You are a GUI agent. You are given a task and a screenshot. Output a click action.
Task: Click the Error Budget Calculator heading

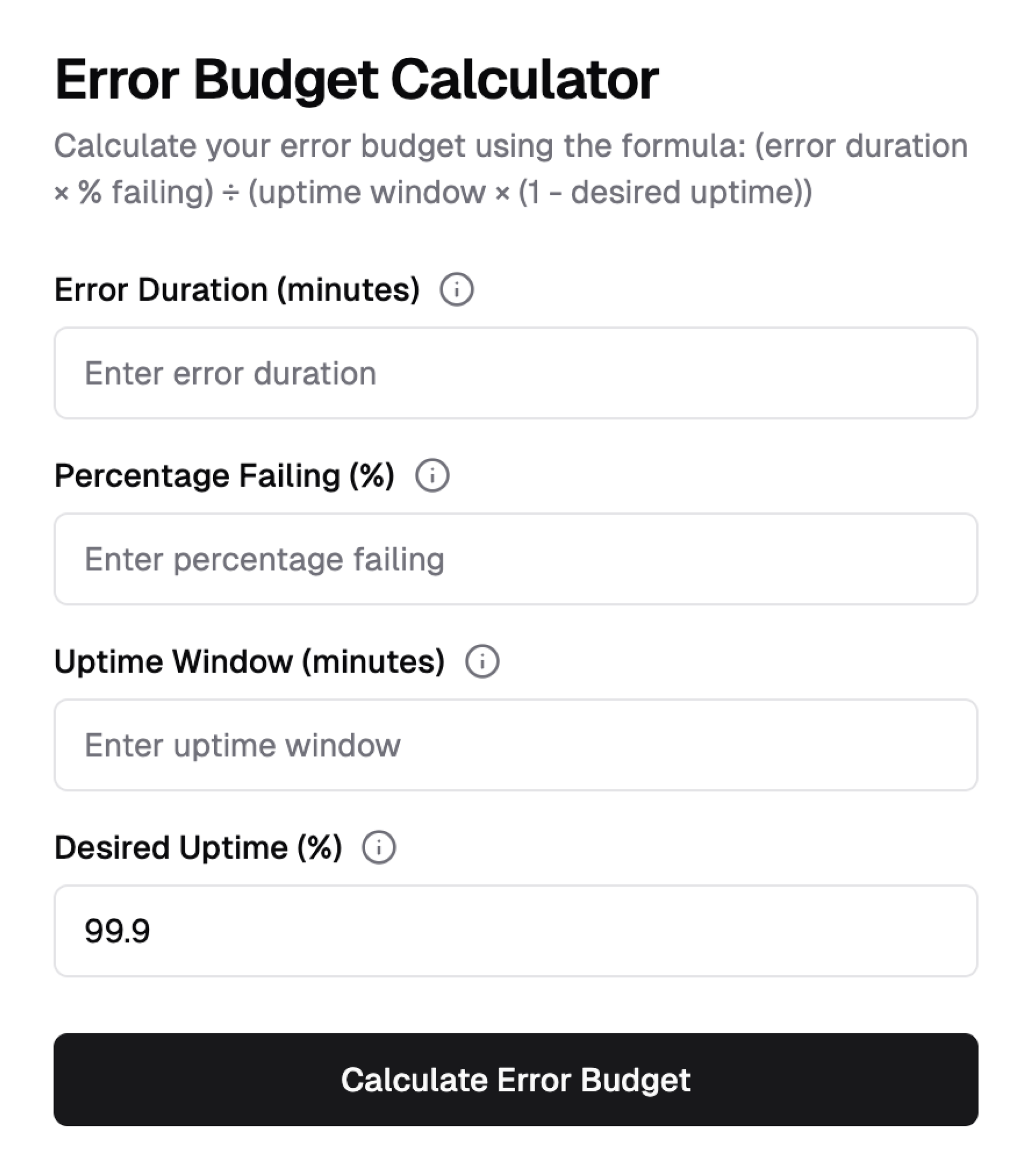tap(356, 79)
